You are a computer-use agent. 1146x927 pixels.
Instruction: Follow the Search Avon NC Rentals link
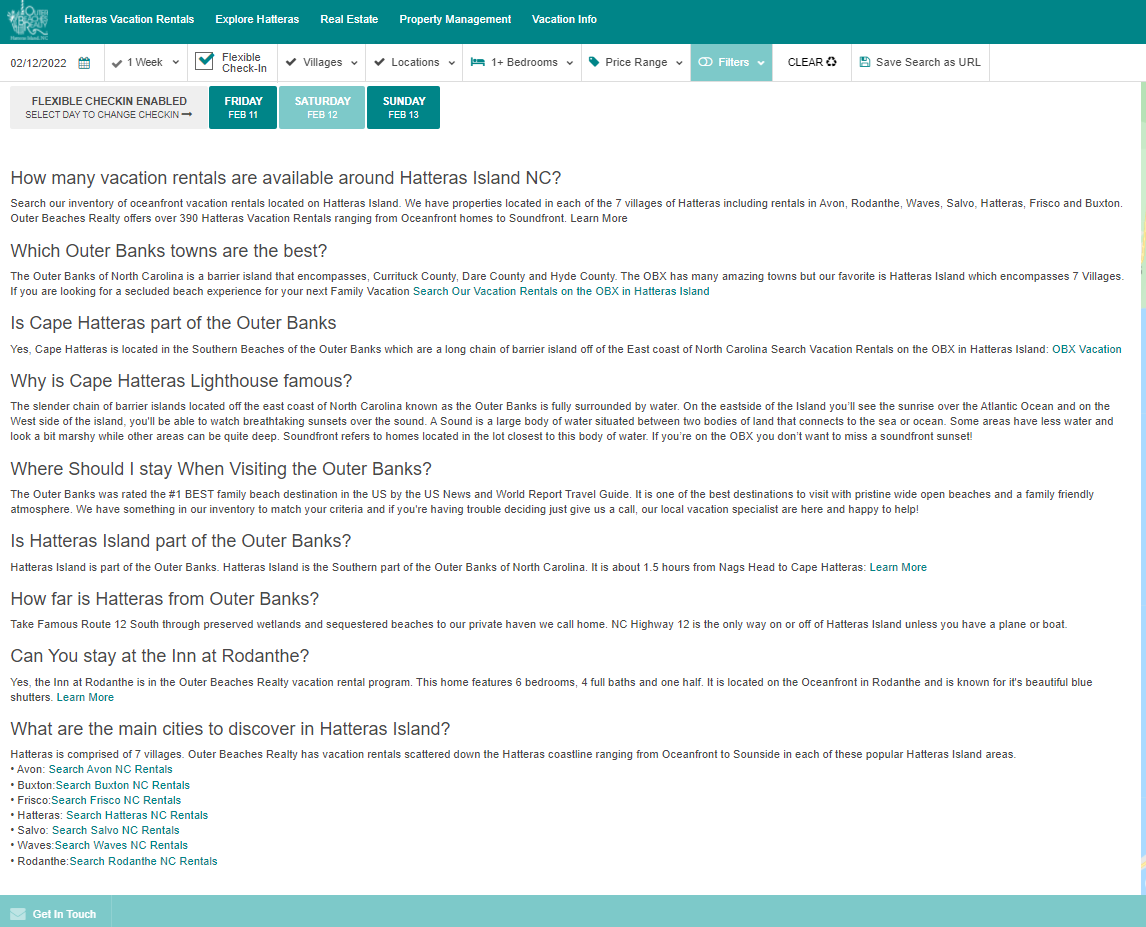[110, 770]
